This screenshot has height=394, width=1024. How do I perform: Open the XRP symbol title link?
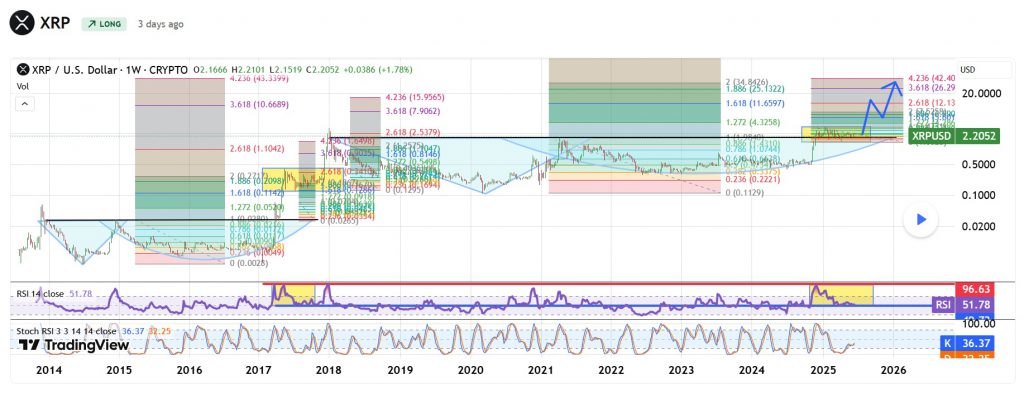click(55, 24)
